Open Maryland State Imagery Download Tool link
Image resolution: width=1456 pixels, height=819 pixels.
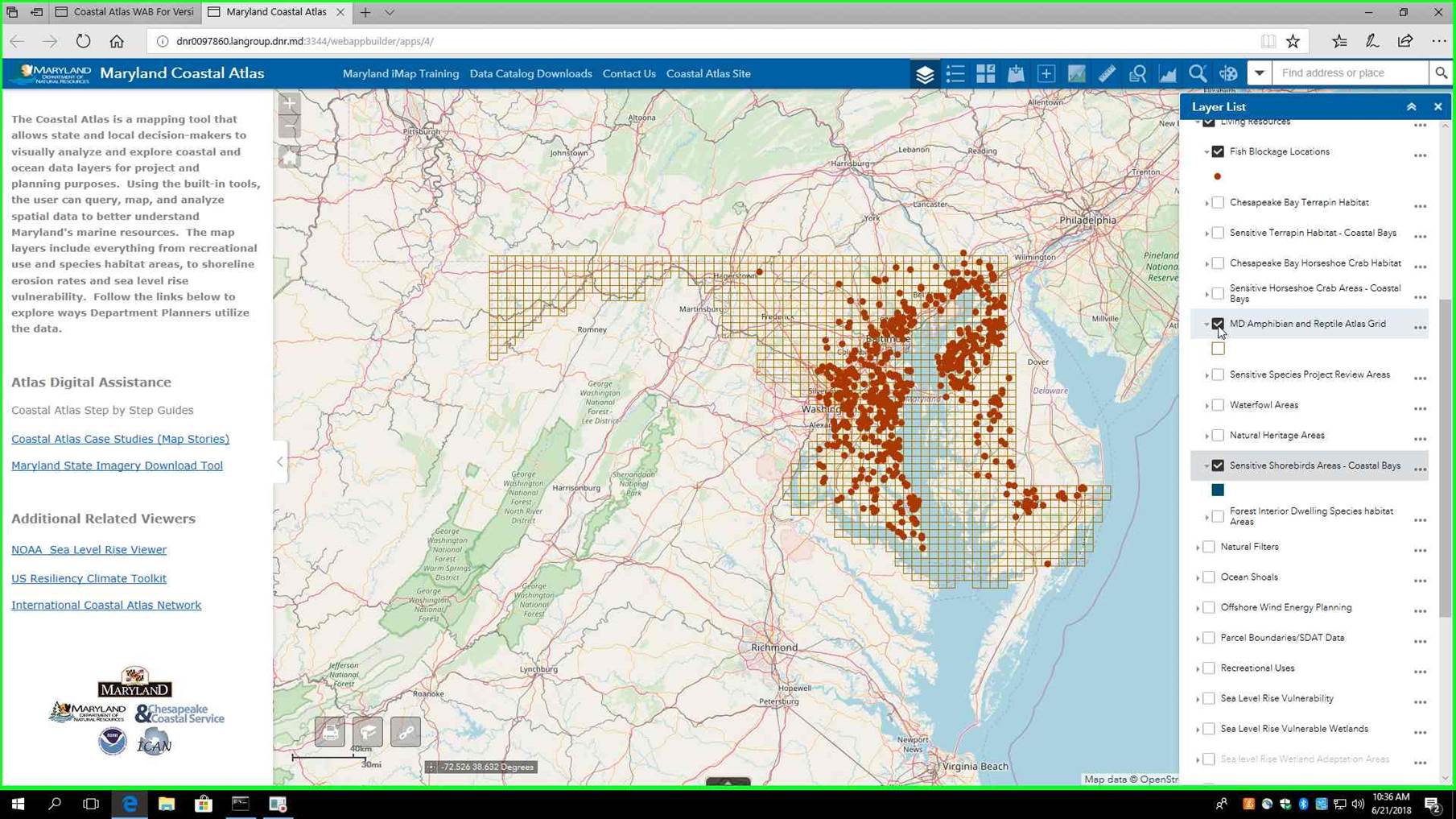point(117,465)
